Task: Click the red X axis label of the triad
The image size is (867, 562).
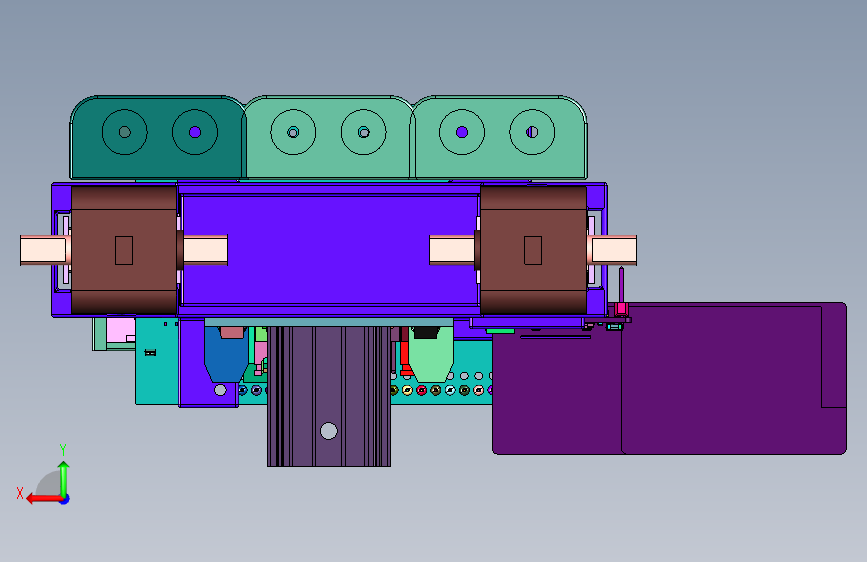Action: (20, 493)
